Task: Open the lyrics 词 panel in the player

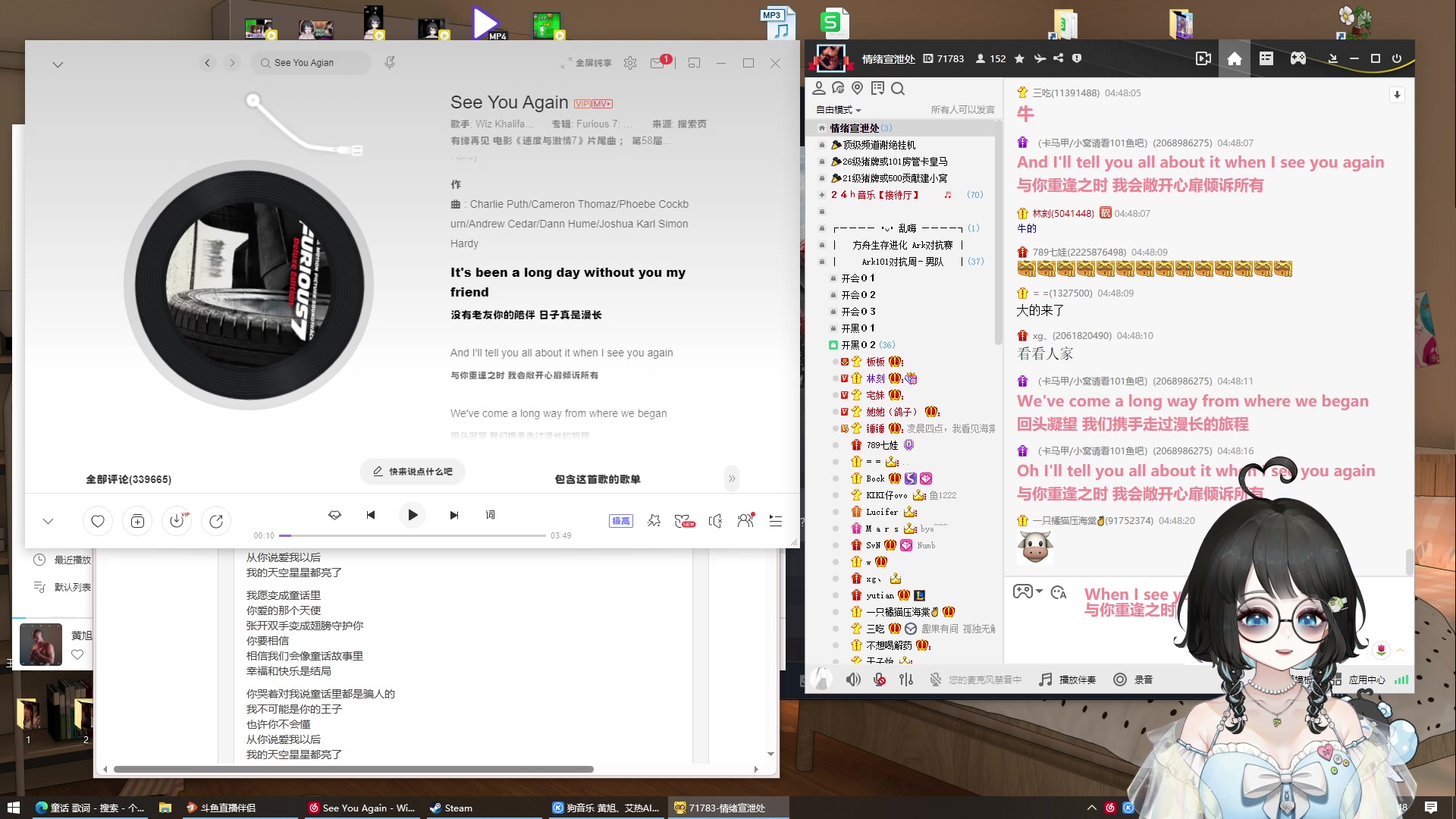Action: 490,514
